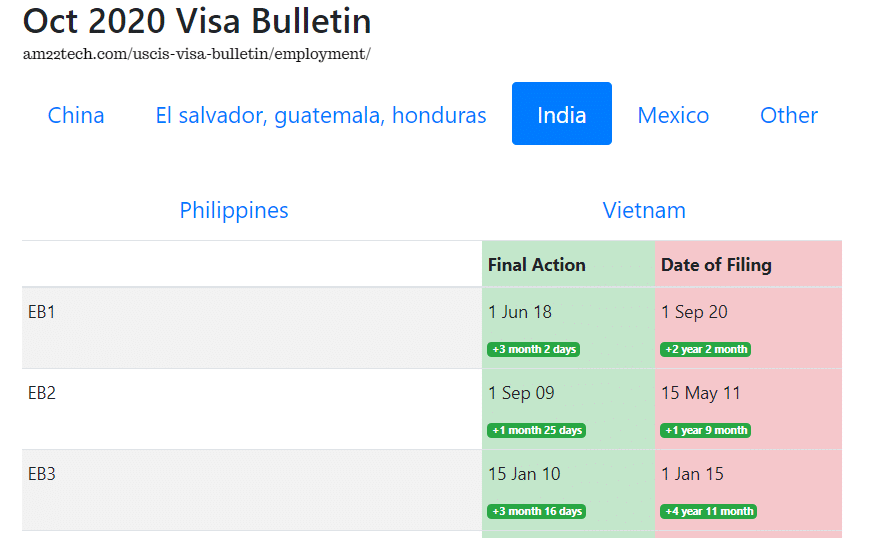Click the Date of Filing column header
The height and width of the screenshot is (538, 874).
(x=716, y=265)
